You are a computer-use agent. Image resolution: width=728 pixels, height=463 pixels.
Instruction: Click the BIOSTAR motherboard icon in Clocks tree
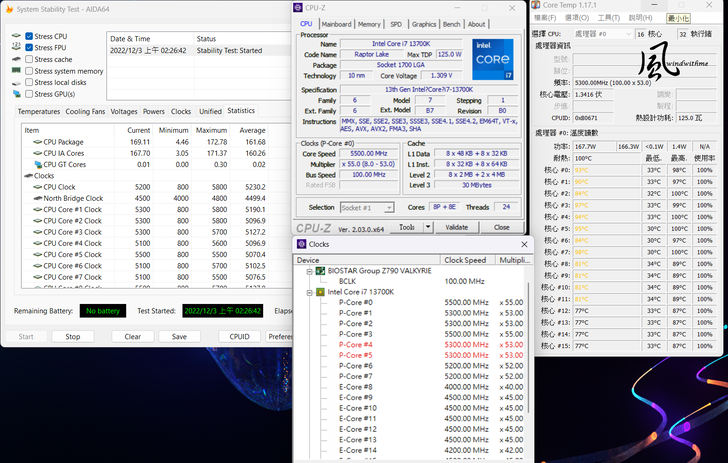point(320,271)
